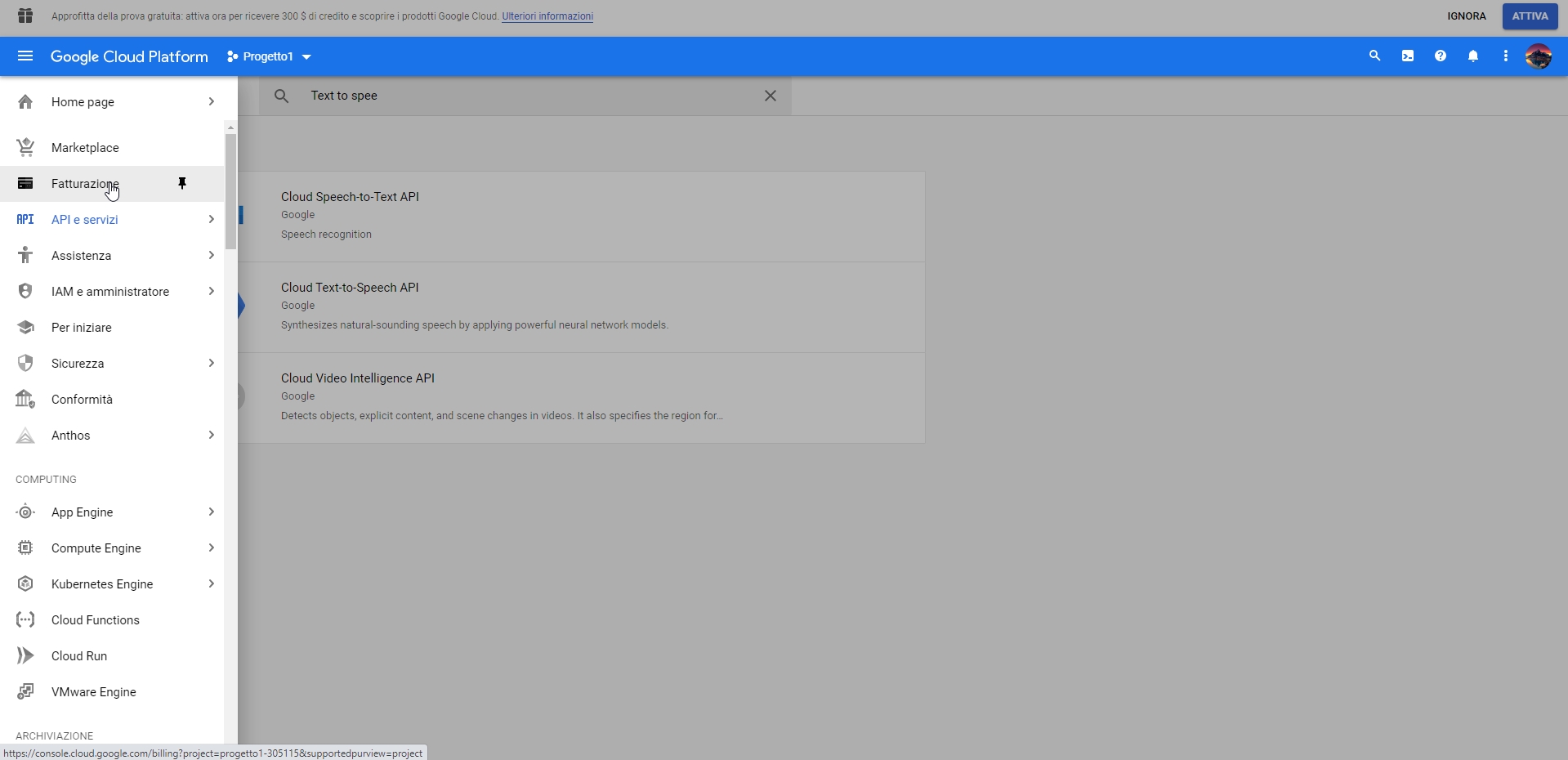Image resolution: width=1568 pixels, height=760 pixels.
Task: Expand the Kubernetes Engine submenu arrow
Action: coord(212,584)
